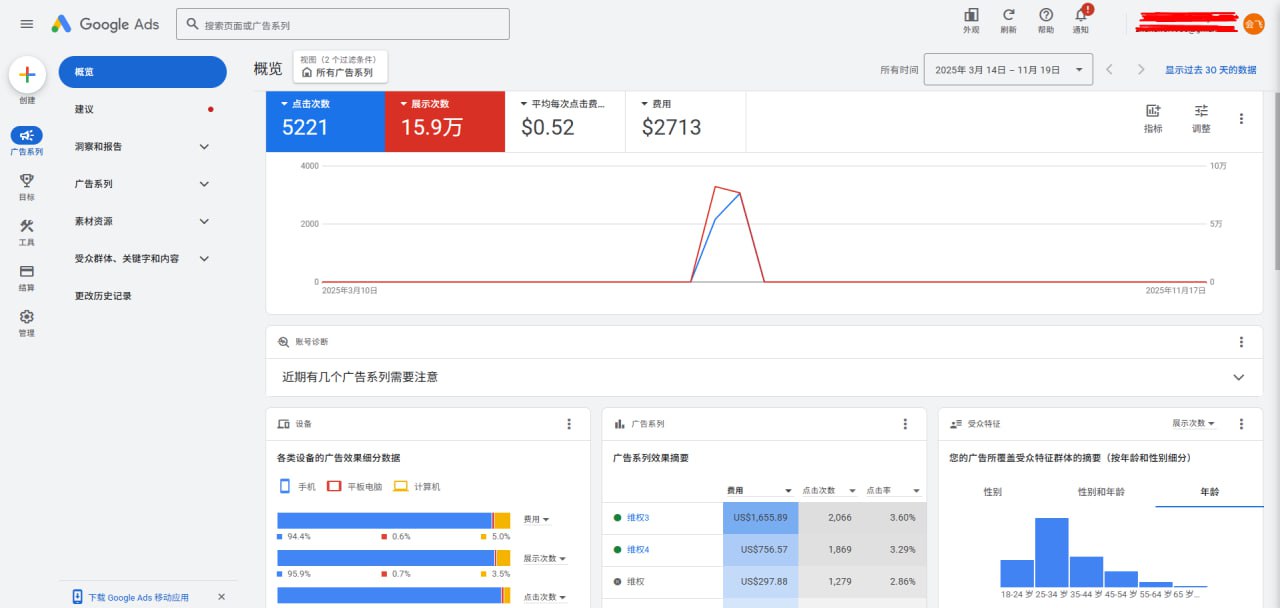Open the 调整 adjustments icon
1280x608 pixels.
pos(1200,114)
